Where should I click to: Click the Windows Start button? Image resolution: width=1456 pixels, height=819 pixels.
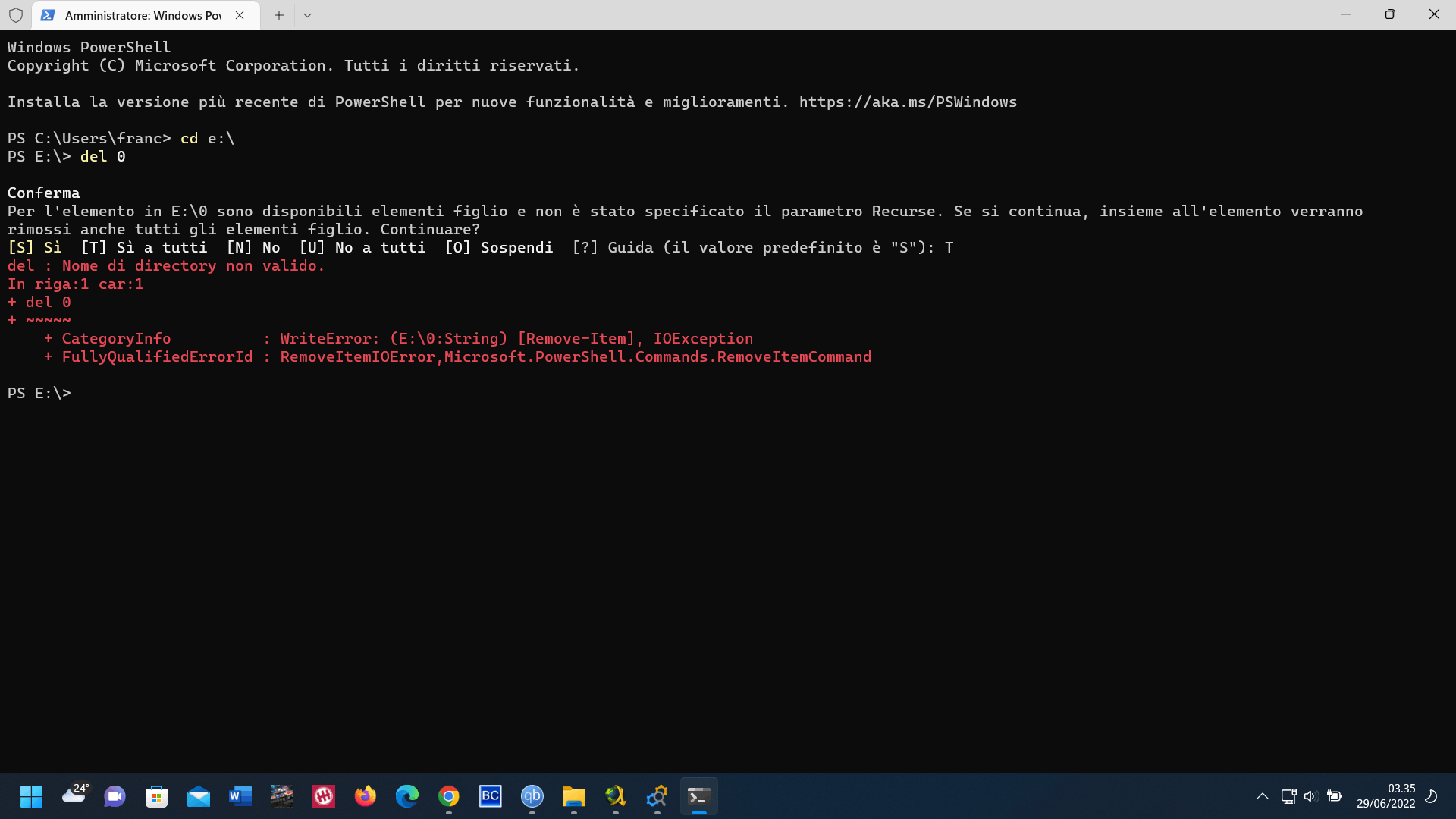click(x=31, y=796)
